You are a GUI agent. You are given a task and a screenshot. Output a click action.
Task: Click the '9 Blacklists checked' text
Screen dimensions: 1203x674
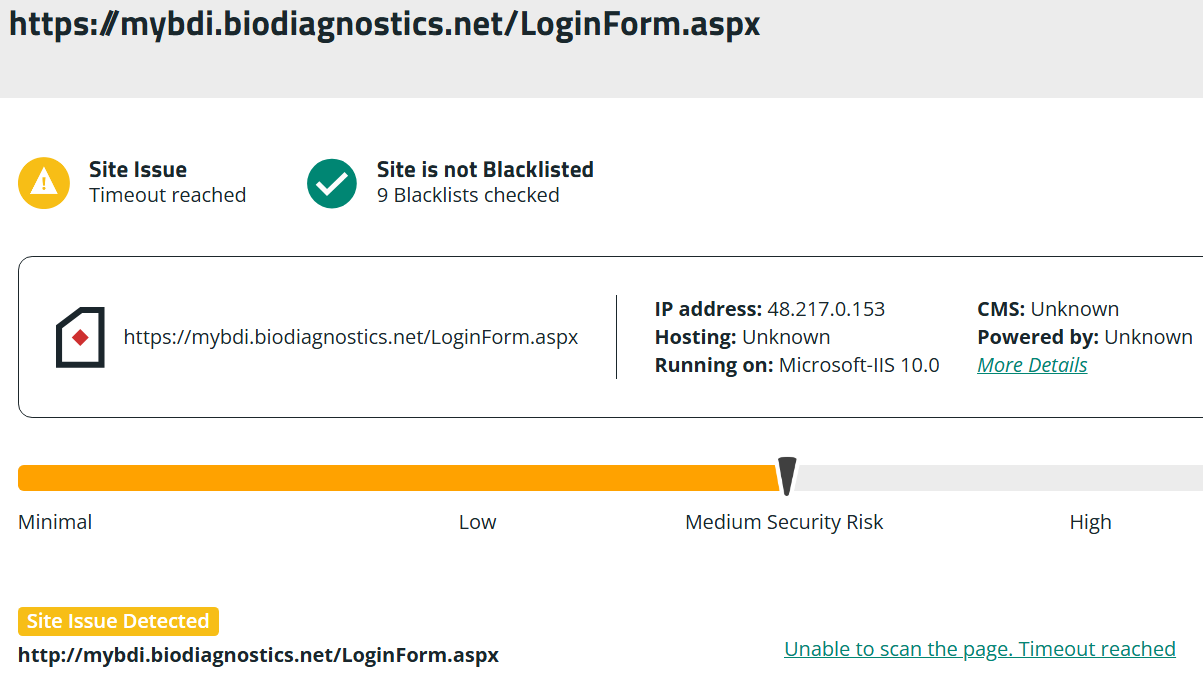(x=468, y=196)
